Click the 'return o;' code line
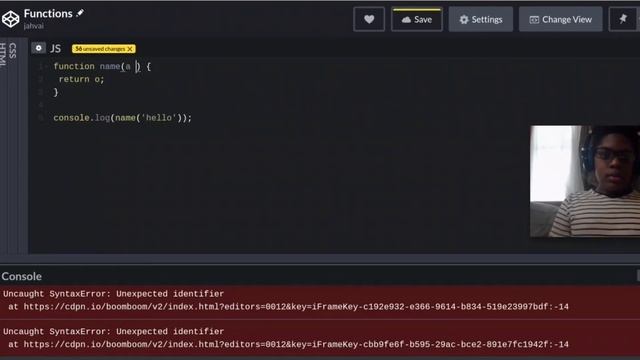 pos(82,79)
